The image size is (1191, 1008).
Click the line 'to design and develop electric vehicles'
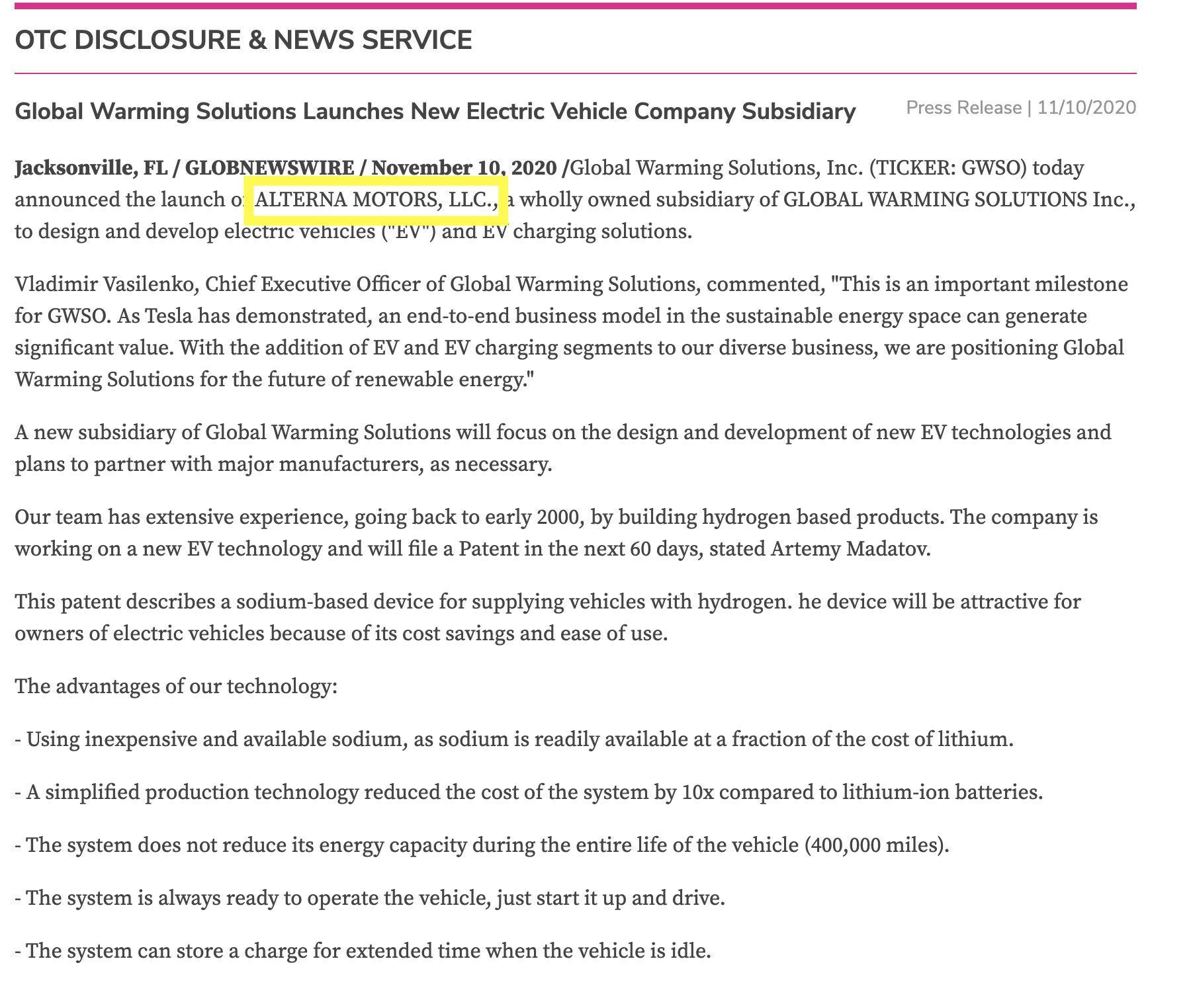pos(353,231)
